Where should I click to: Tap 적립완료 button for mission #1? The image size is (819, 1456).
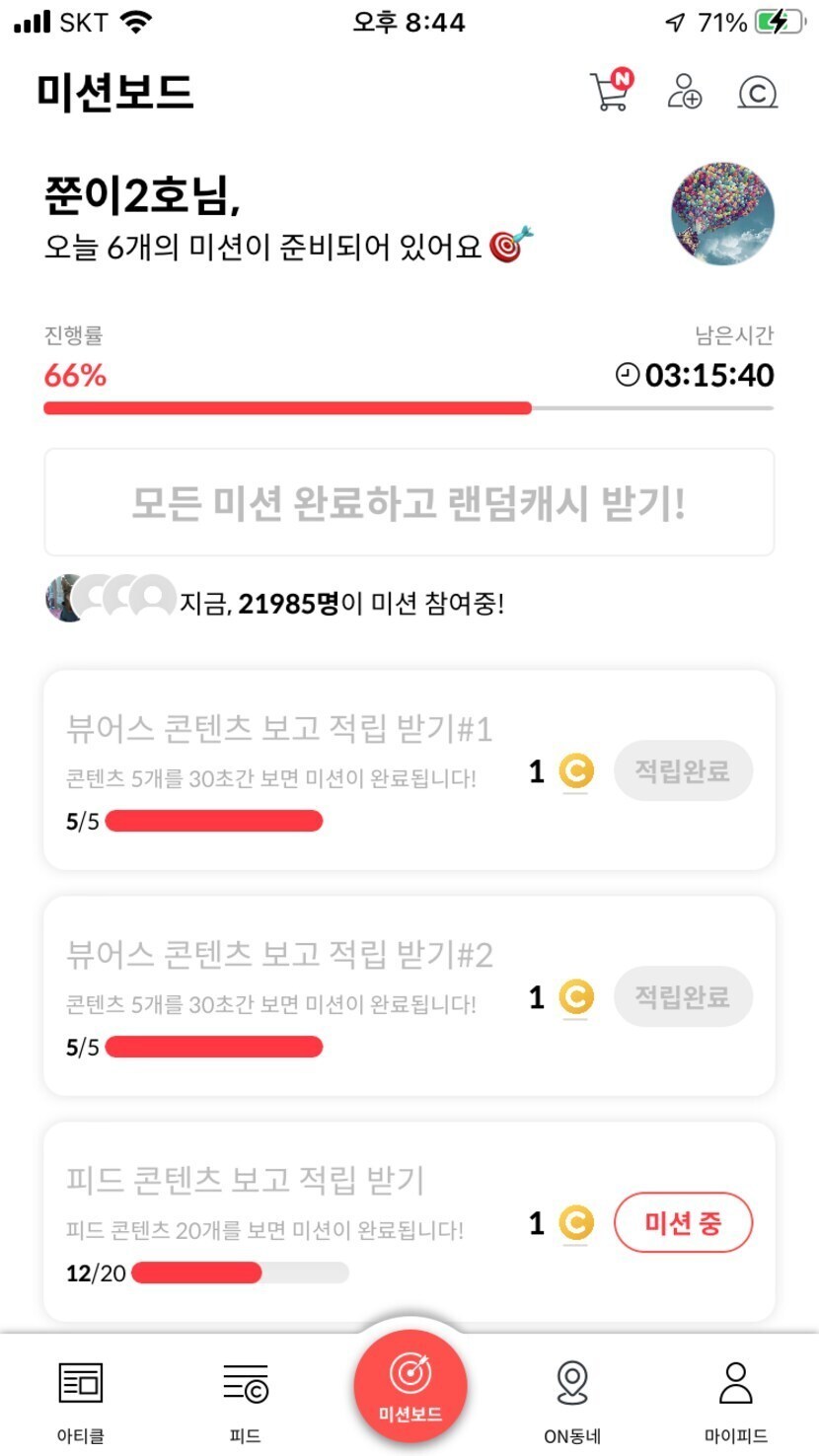pyautogui.click(x=683, y=770)
